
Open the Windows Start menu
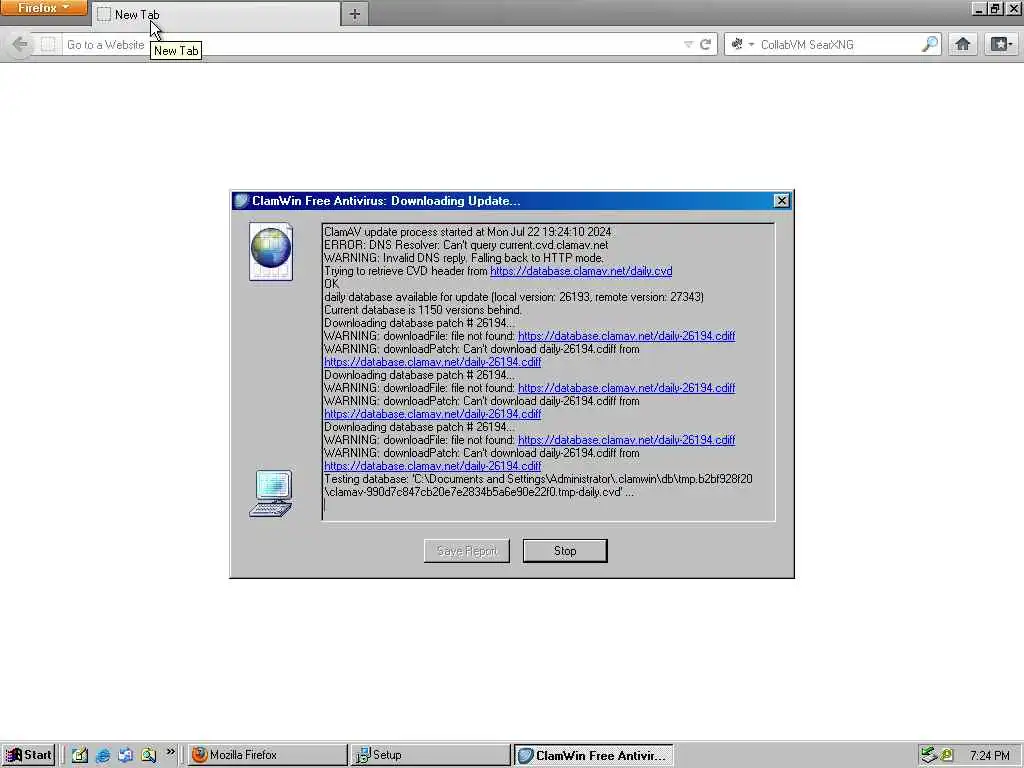[28, 755]
